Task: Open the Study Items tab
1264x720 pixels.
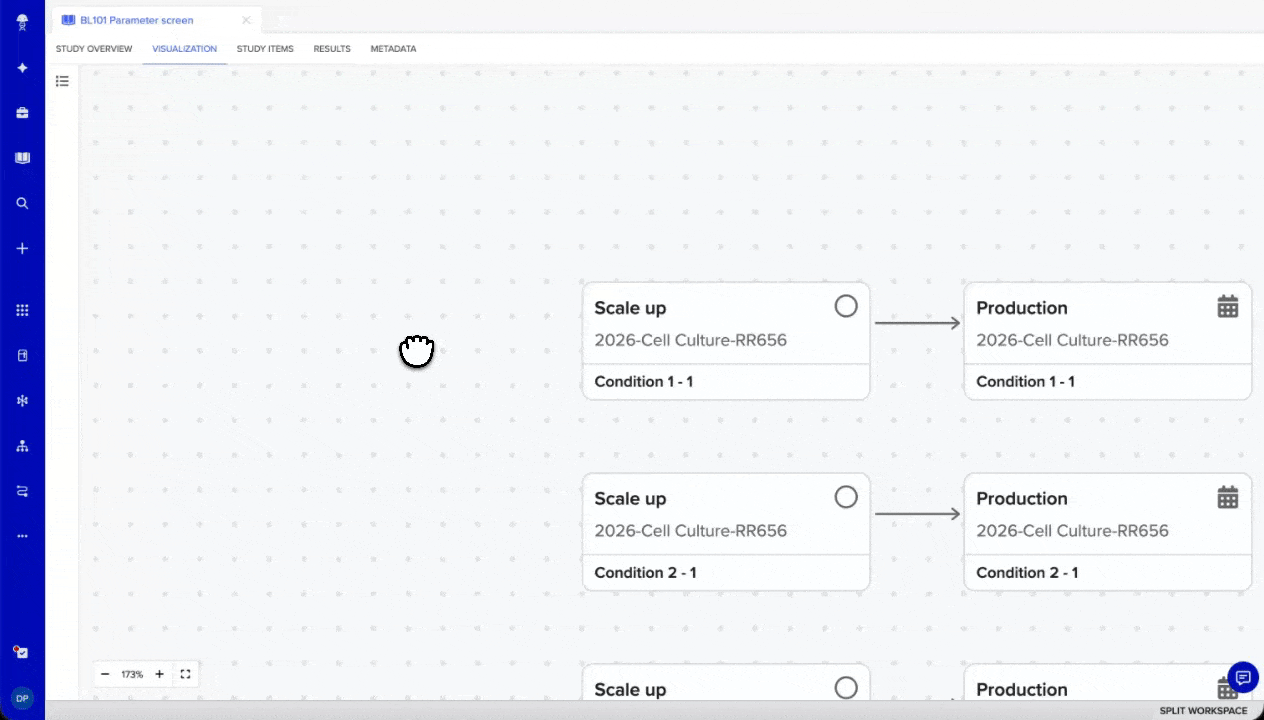Action: (265, 49)
